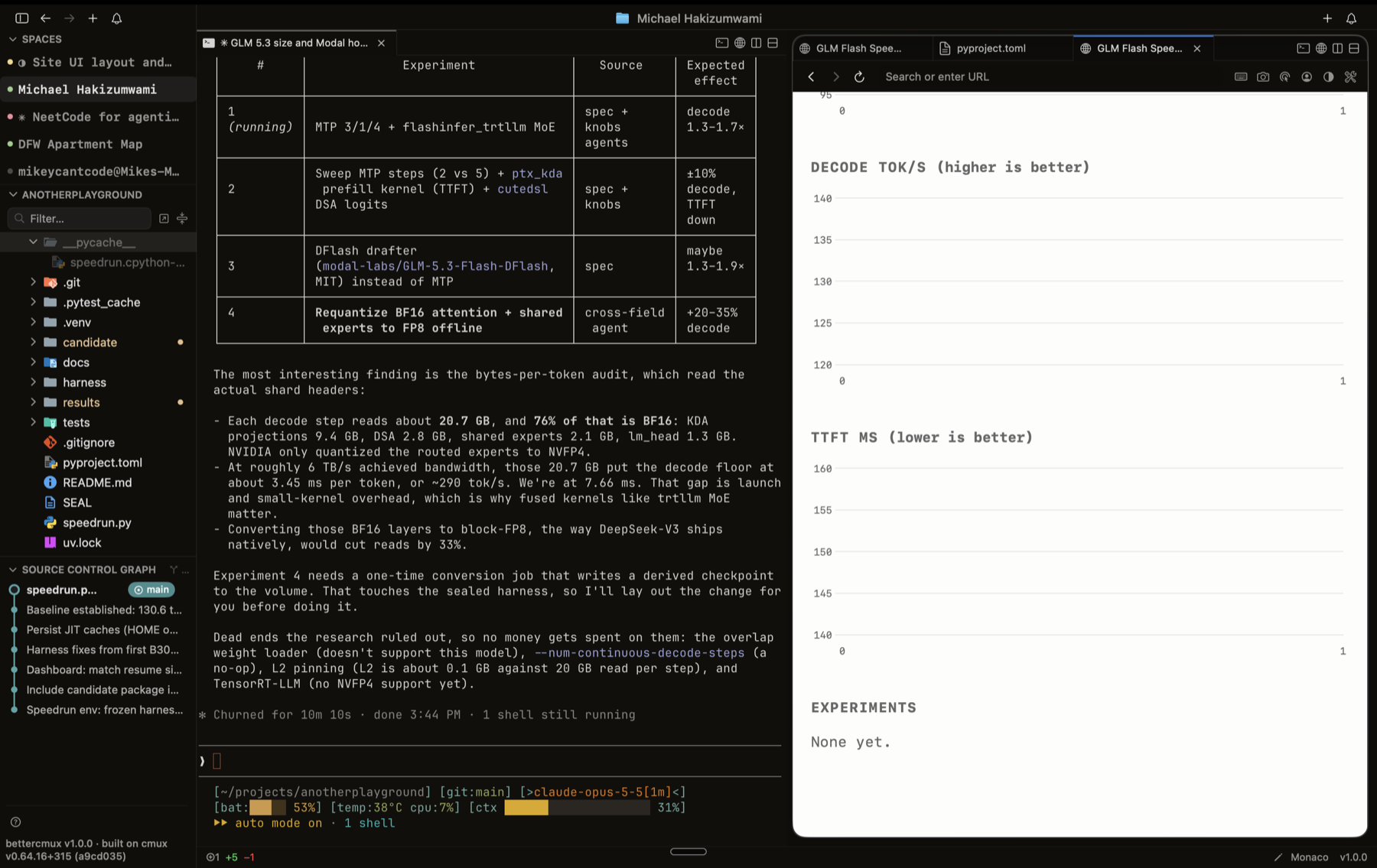The width and height of the screenshot is (1377, 868).
Task: Focus the Filter input field
Action: tap(80, 219)
